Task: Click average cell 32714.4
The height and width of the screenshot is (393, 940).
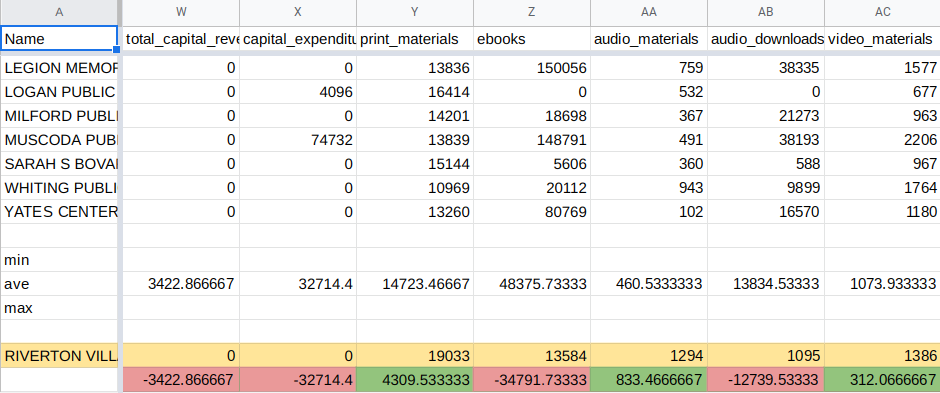Action: click(298, 284)
